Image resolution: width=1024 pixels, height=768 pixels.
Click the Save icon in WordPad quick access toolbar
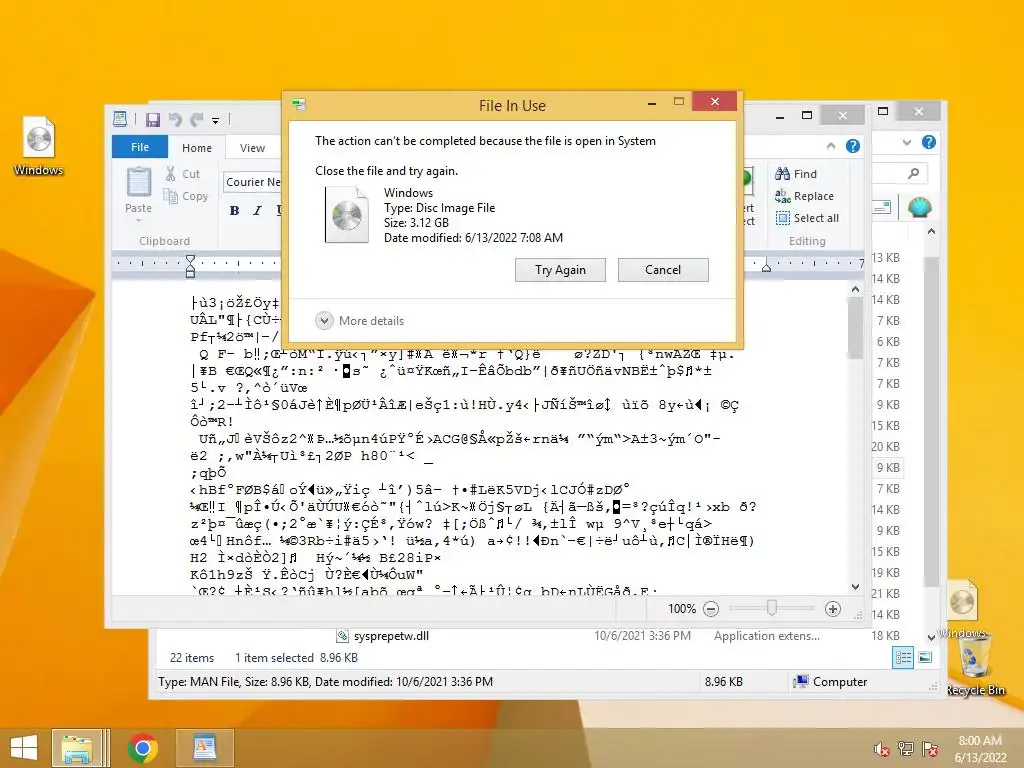(x=153, y=120)
